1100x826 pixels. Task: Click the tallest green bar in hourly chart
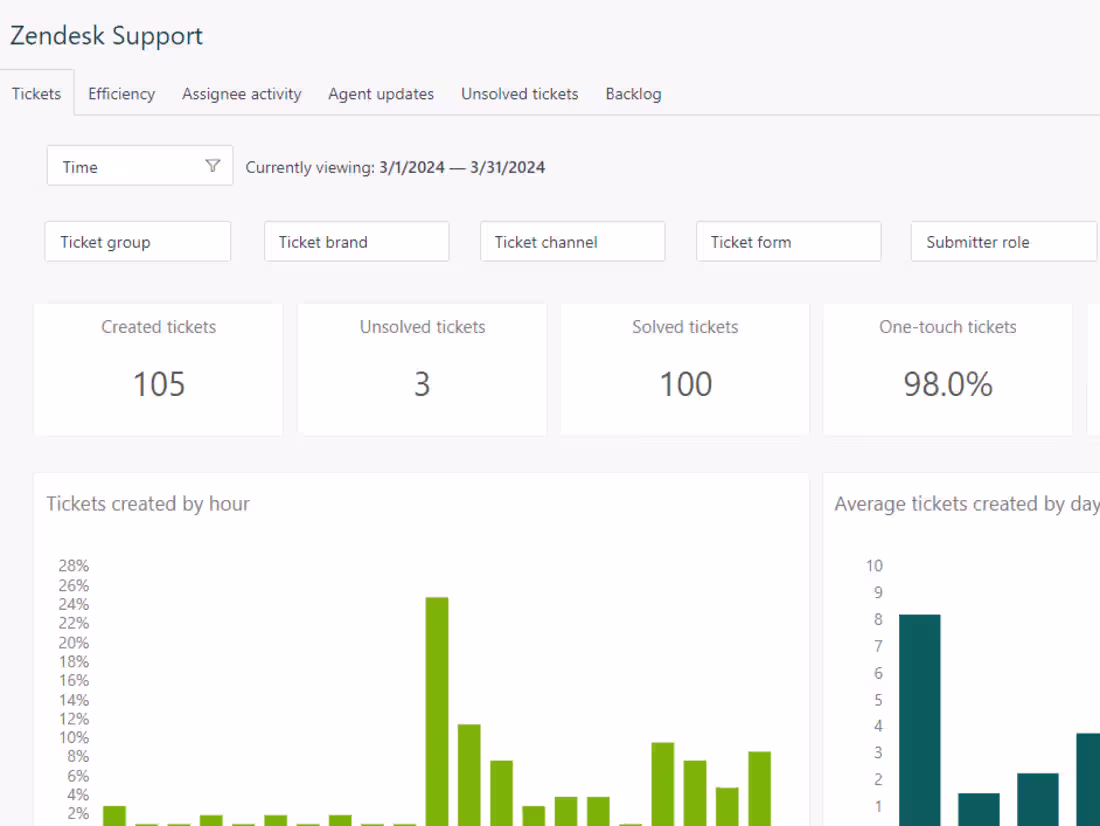[x=437, y=710]
